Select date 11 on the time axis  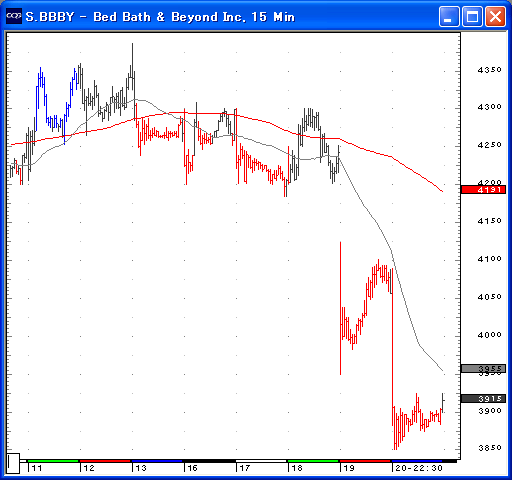click(37, 468)
